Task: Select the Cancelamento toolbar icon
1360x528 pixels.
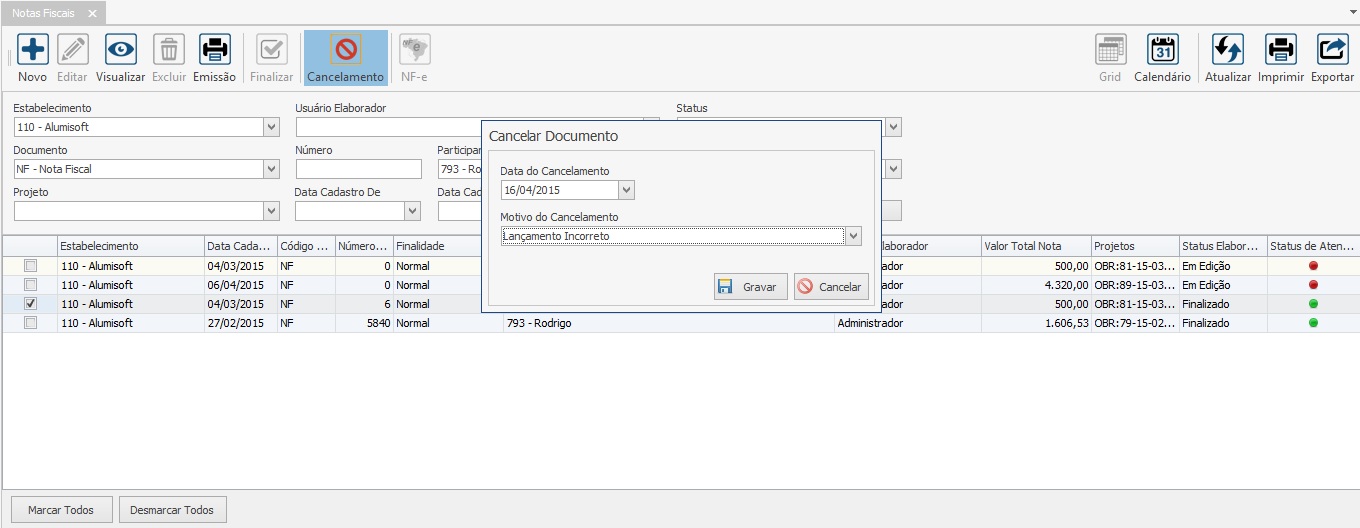Action: tap(345, 50)
